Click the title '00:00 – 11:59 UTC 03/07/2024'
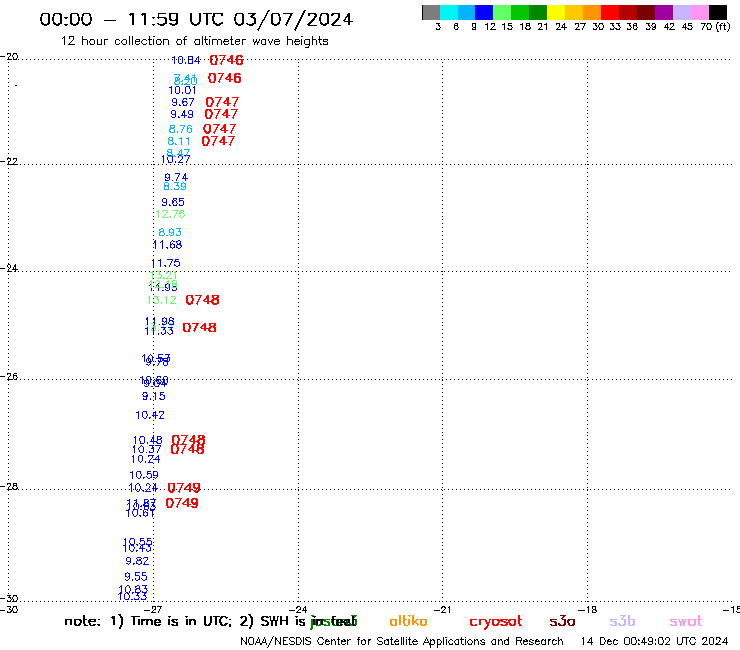The height and width of the screenshot is (650, 740). coord(196,19)
